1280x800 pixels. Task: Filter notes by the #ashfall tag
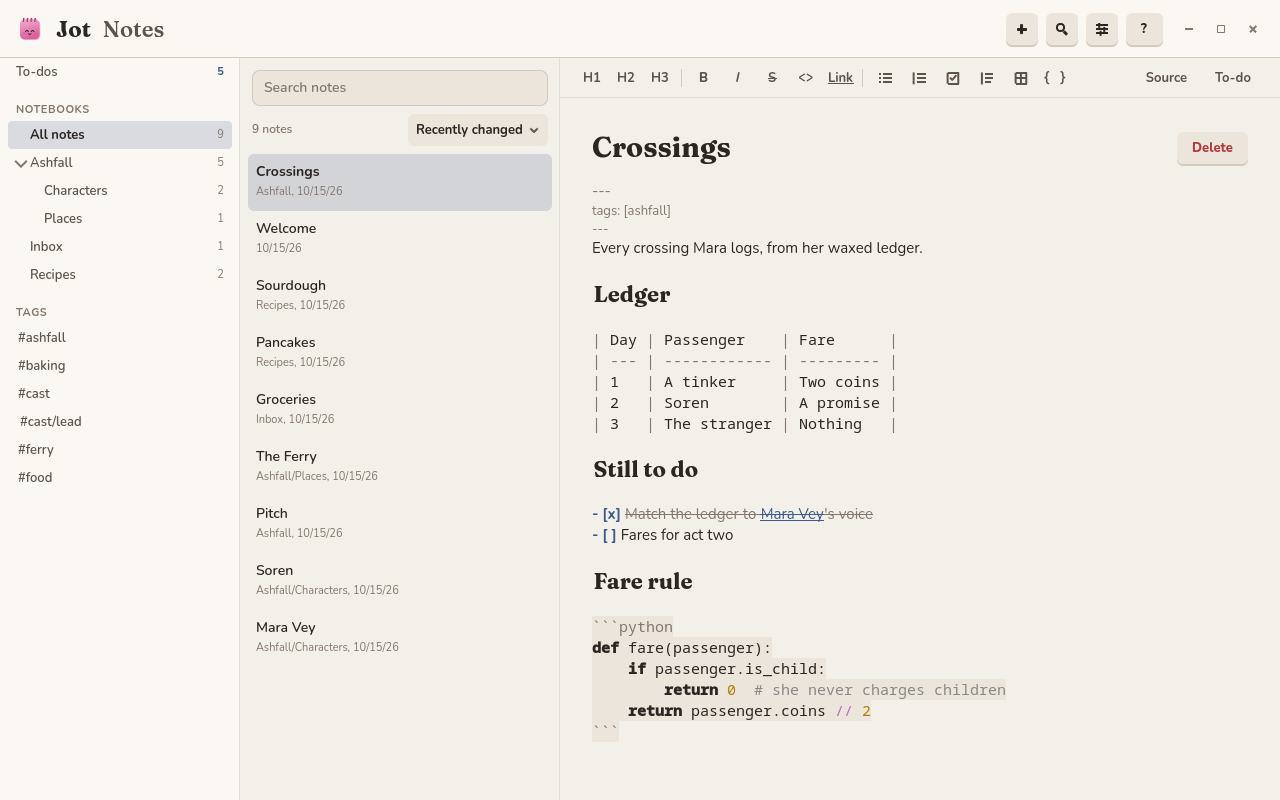(42, 338)
